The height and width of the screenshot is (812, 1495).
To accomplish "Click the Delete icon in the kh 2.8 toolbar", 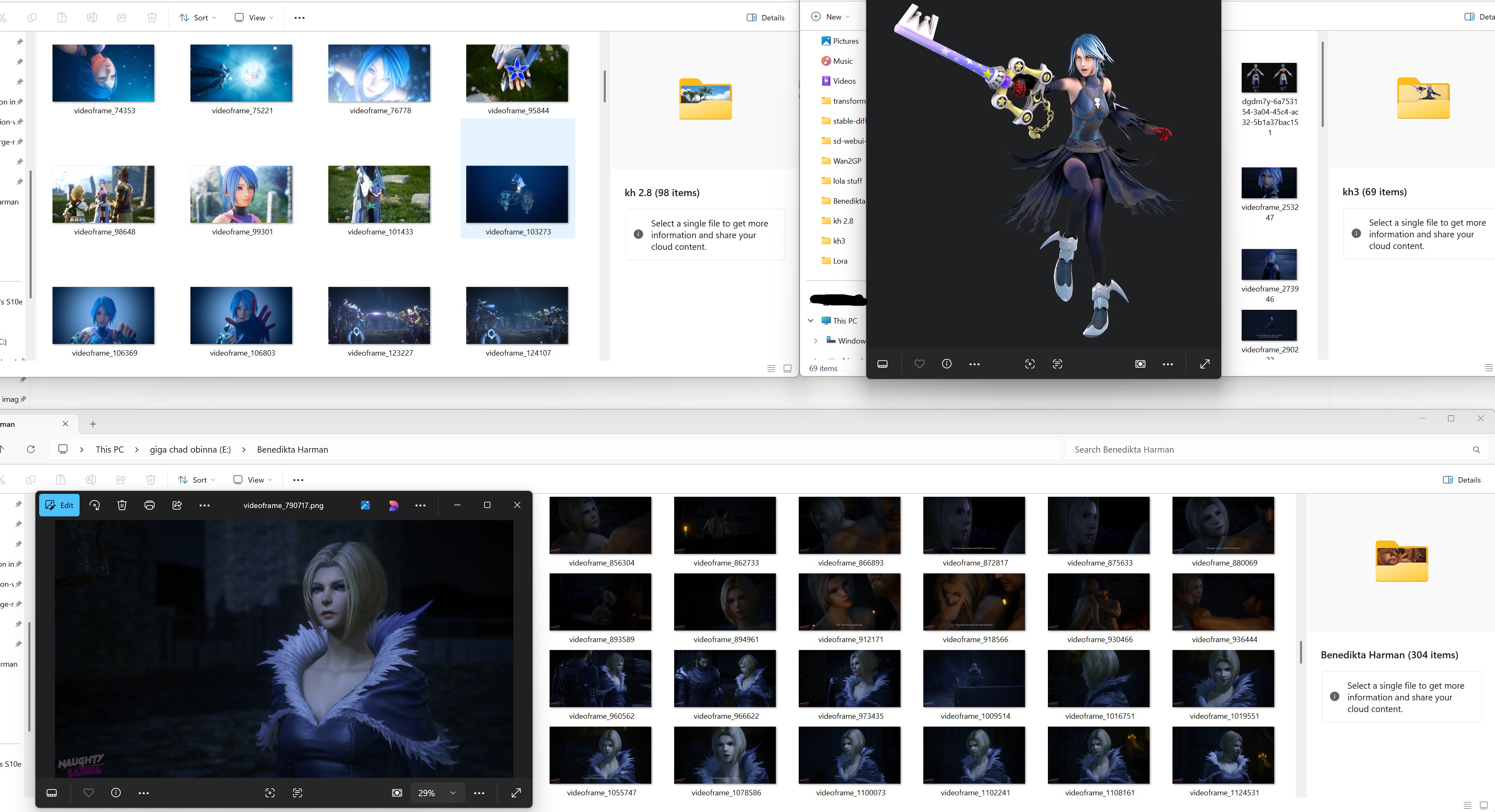I will tap(152, 17).
